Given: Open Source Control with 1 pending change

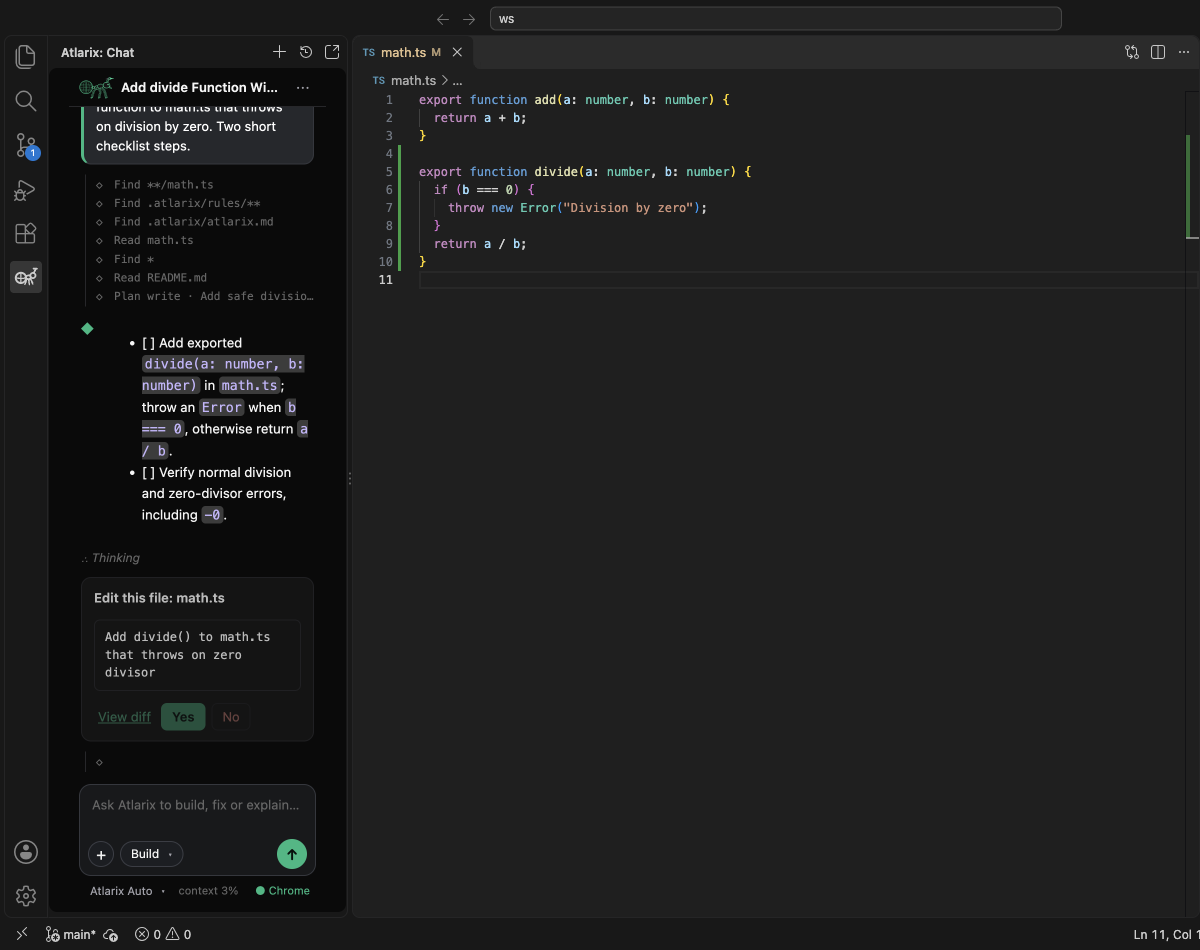Looking at the screenshot, I should coord(26,146).
